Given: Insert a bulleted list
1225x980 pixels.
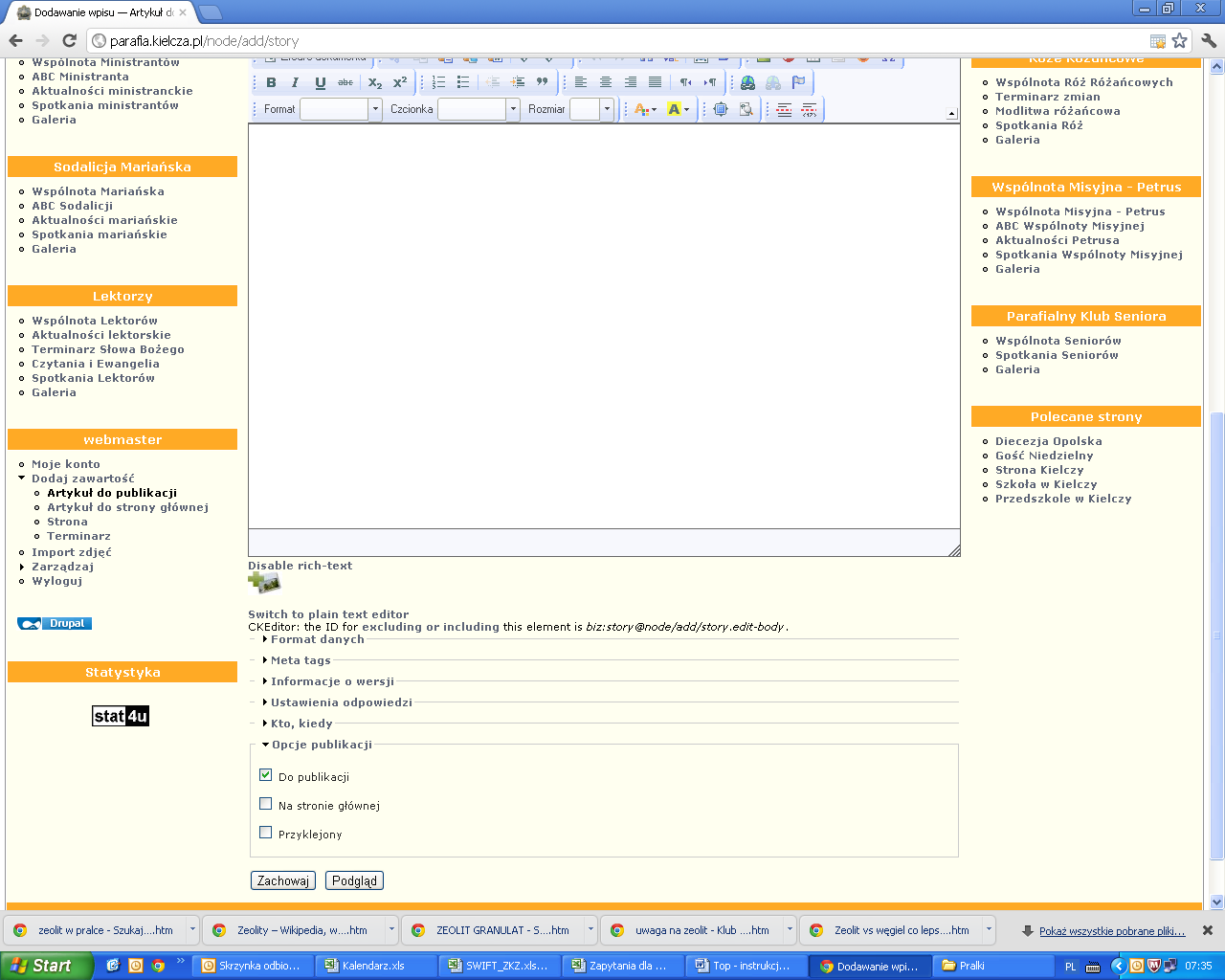Looking at the screenshot, I should [463, 82].
